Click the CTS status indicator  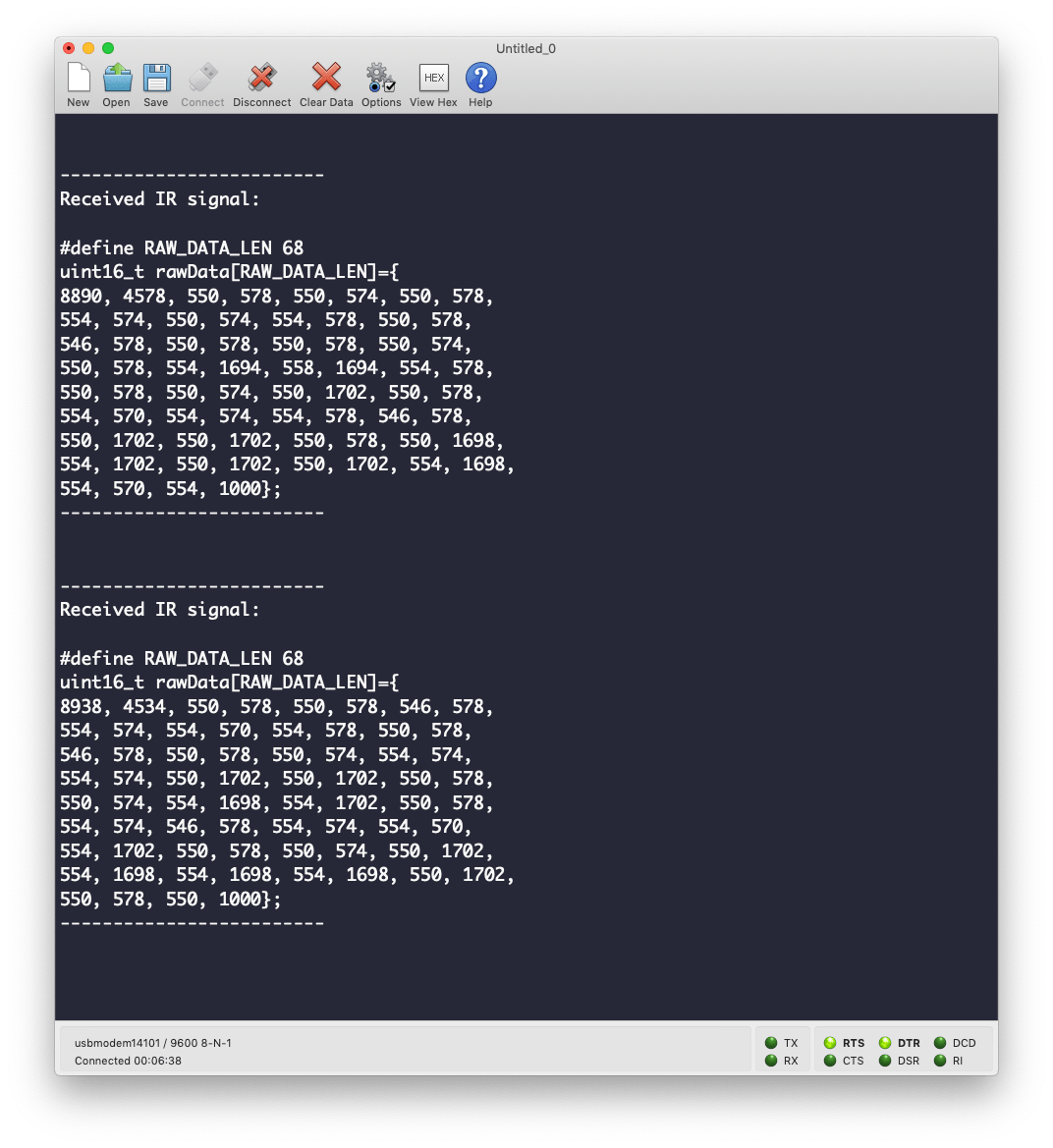830,1061
